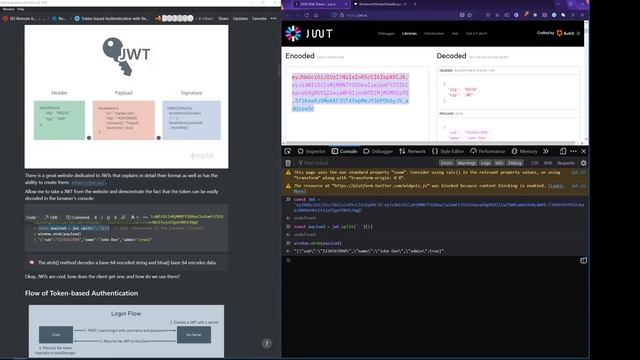
Task: Switch to the Network devtools tab
Action: [412, 151]
